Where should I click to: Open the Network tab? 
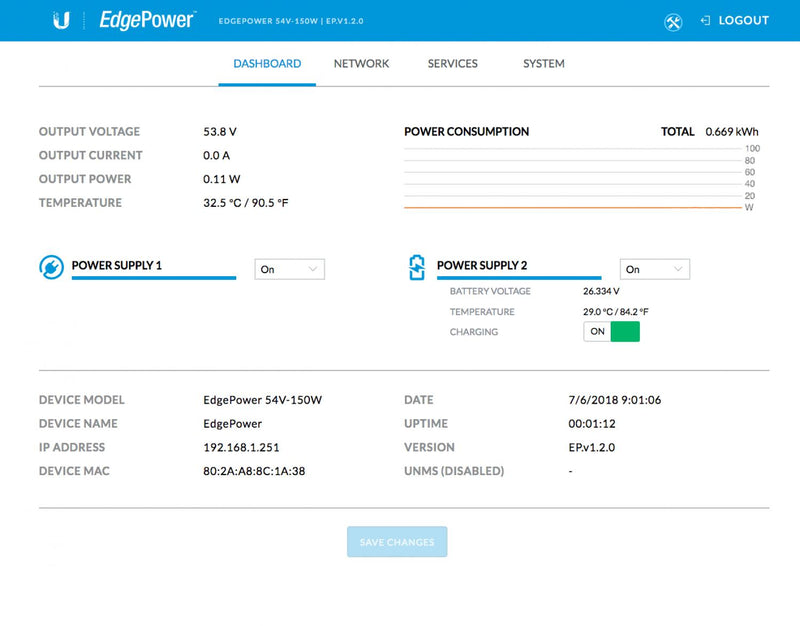click(x=361, y=64)
